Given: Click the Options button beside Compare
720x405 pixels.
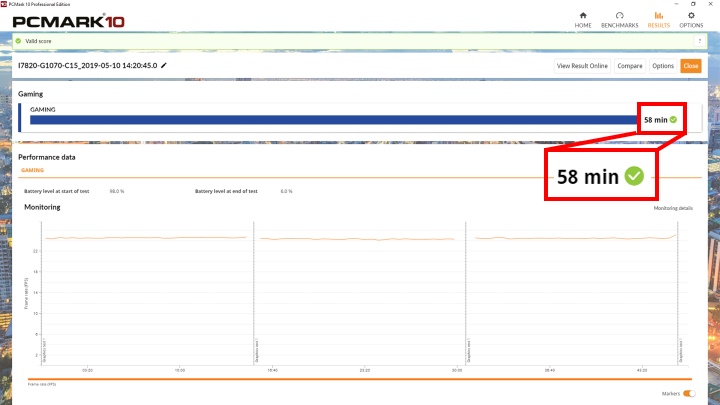Looking at the screenshot, I should pyautogui.click(x=663, y=66).
